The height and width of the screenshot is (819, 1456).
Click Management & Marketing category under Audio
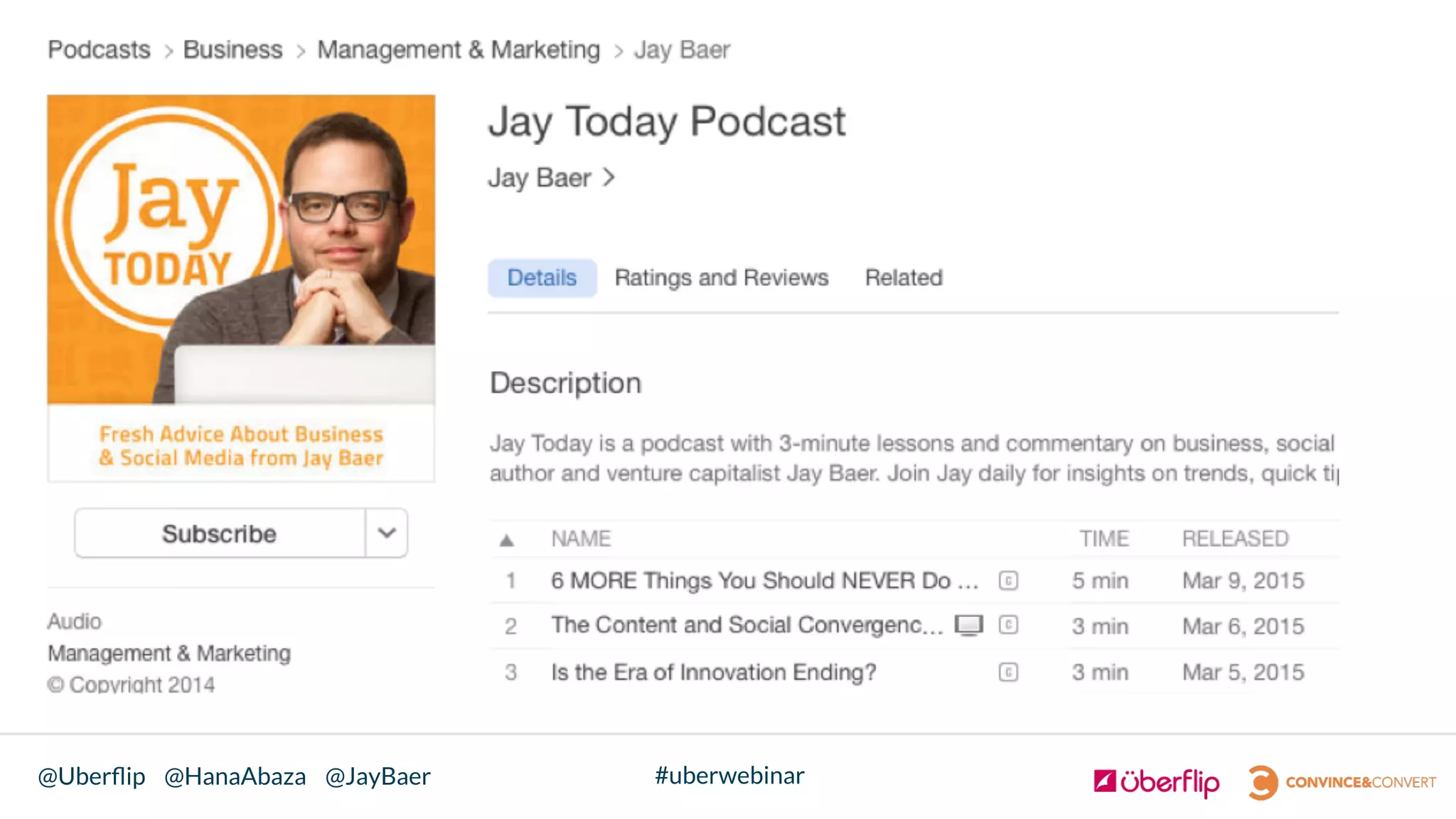point(169,653)
